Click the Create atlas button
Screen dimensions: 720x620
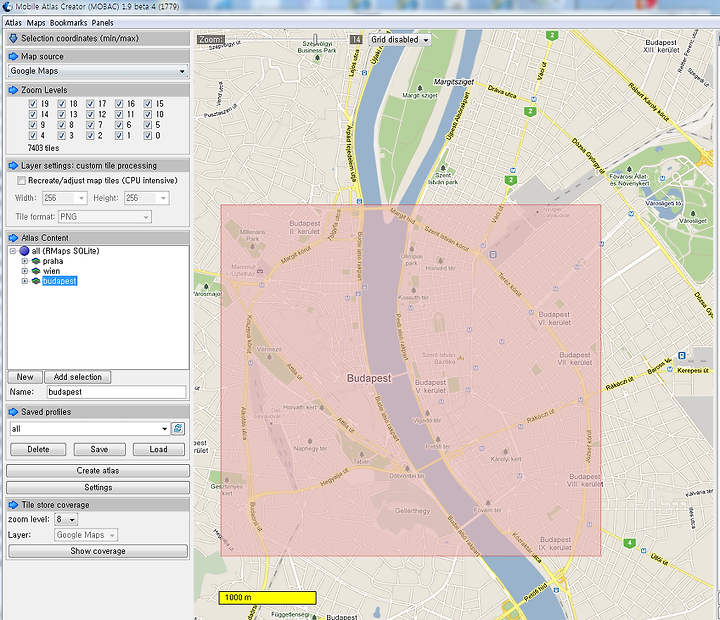pos(98,471)
